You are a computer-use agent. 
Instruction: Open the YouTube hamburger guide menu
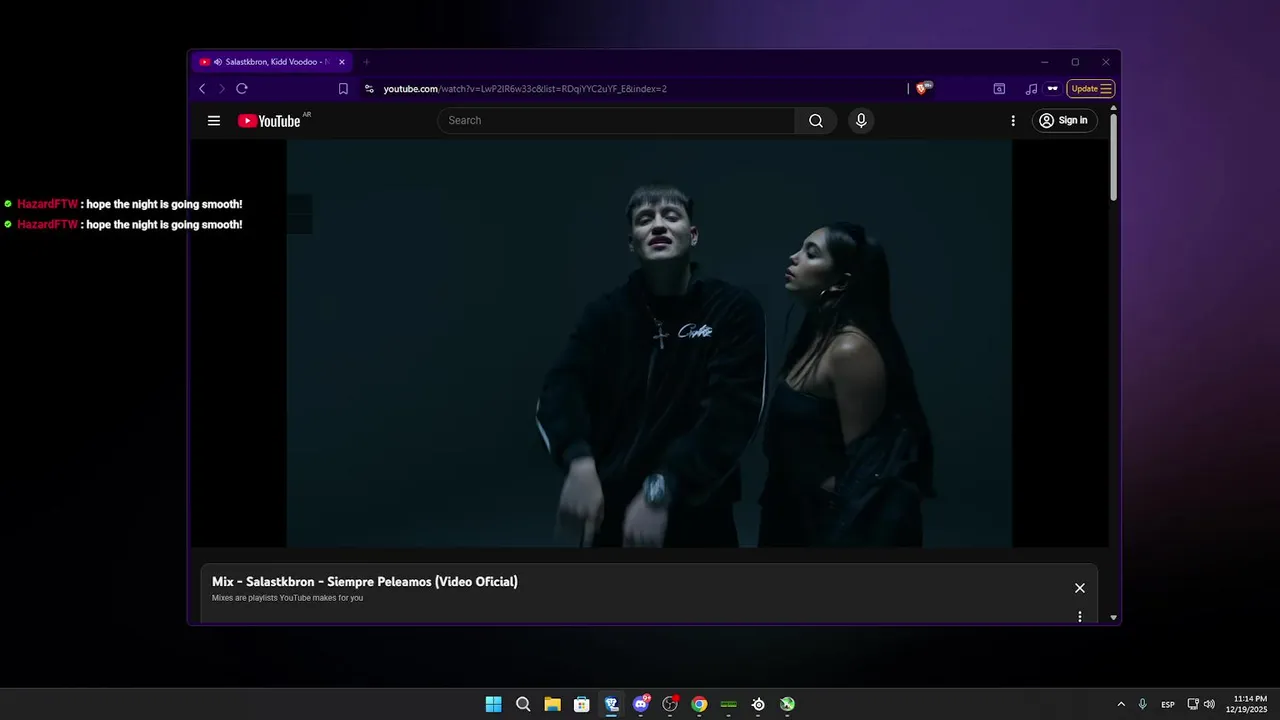(x=214, y=121)
